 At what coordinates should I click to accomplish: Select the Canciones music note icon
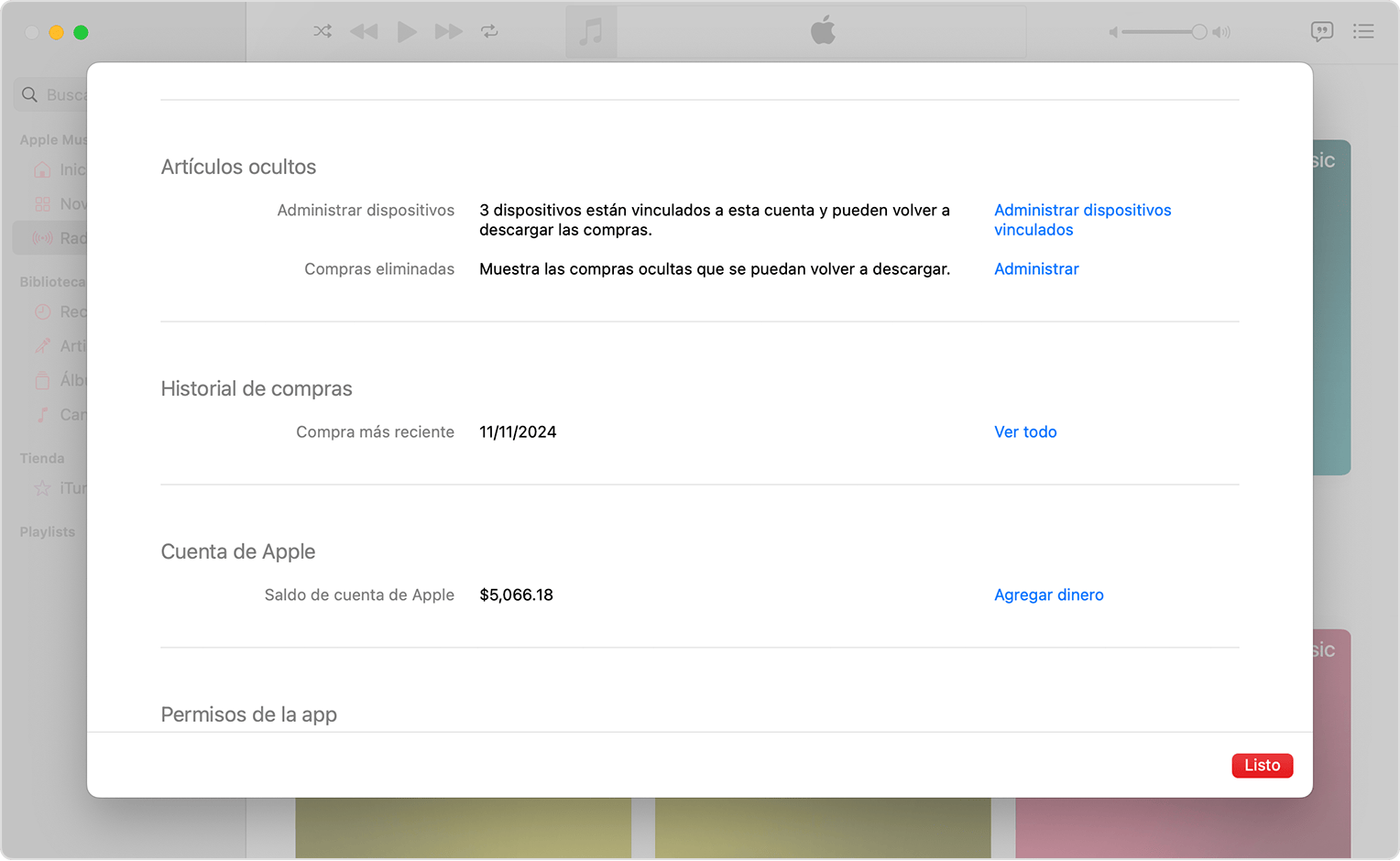42,414
